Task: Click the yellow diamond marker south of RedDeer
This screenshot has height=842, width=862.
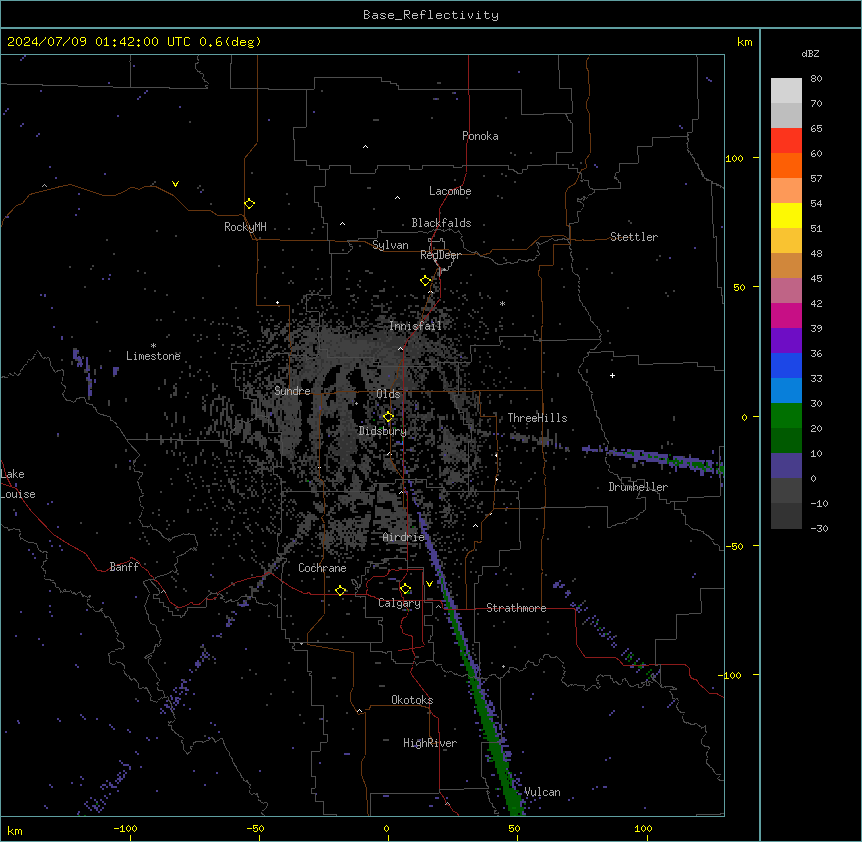Action: pyautogui.click(x=426, y=281)
